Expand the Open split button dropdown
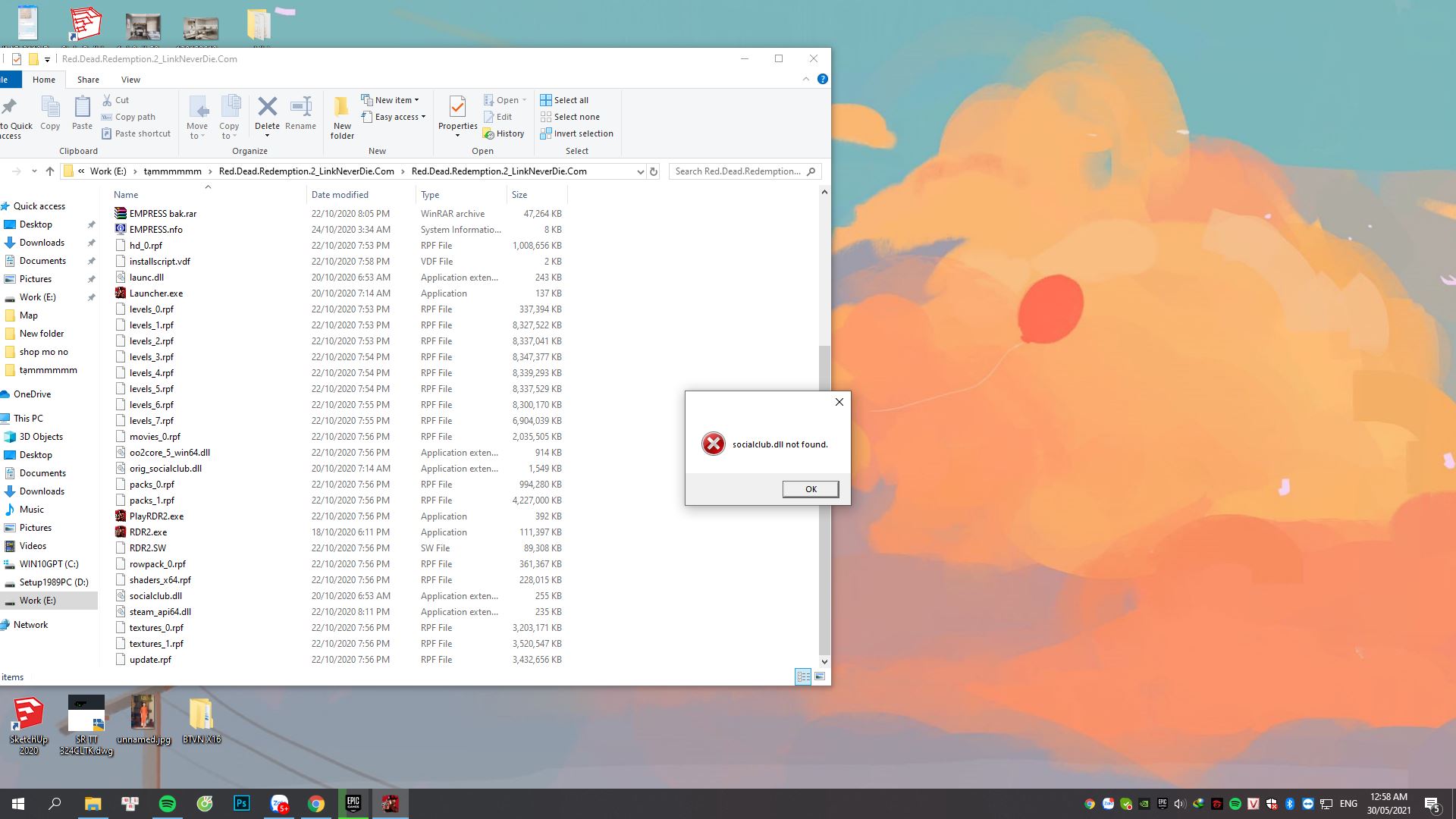Screen dimensions: 1456x819 [524, 100]
